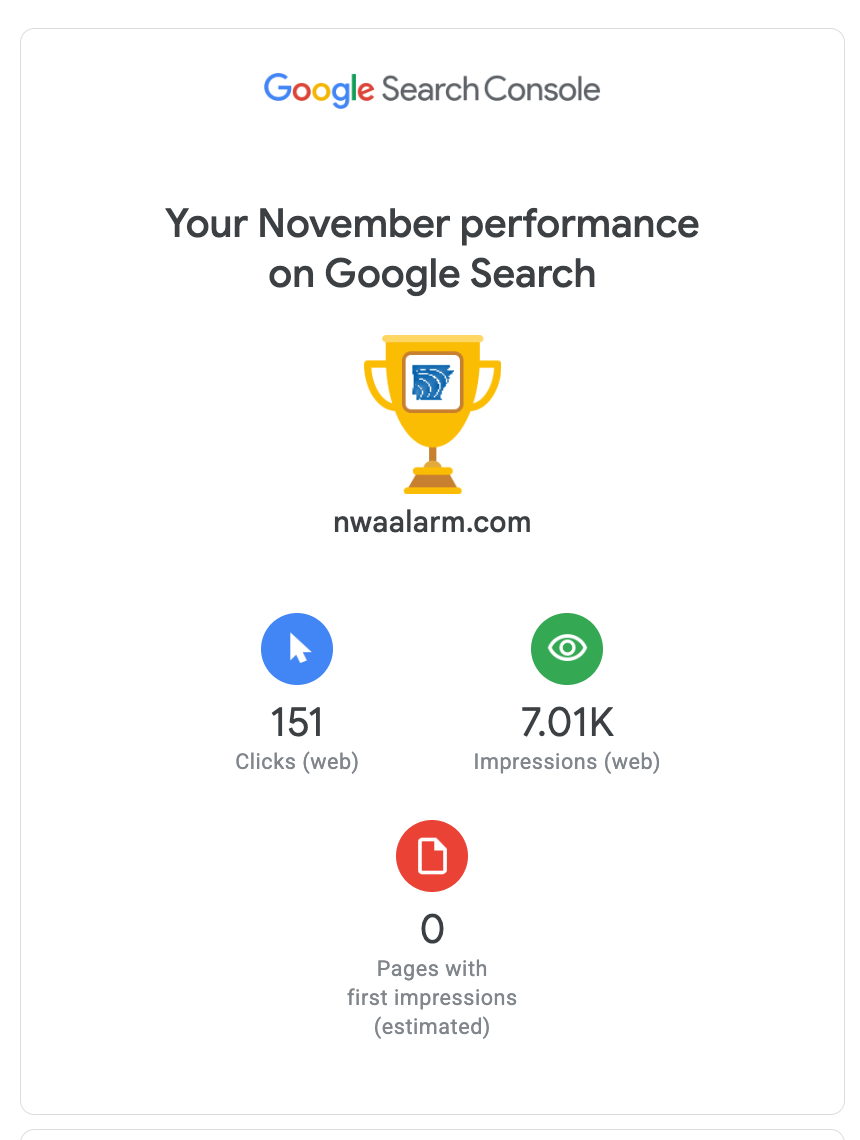Click the 151 clicks number

(x=297, y=722)
